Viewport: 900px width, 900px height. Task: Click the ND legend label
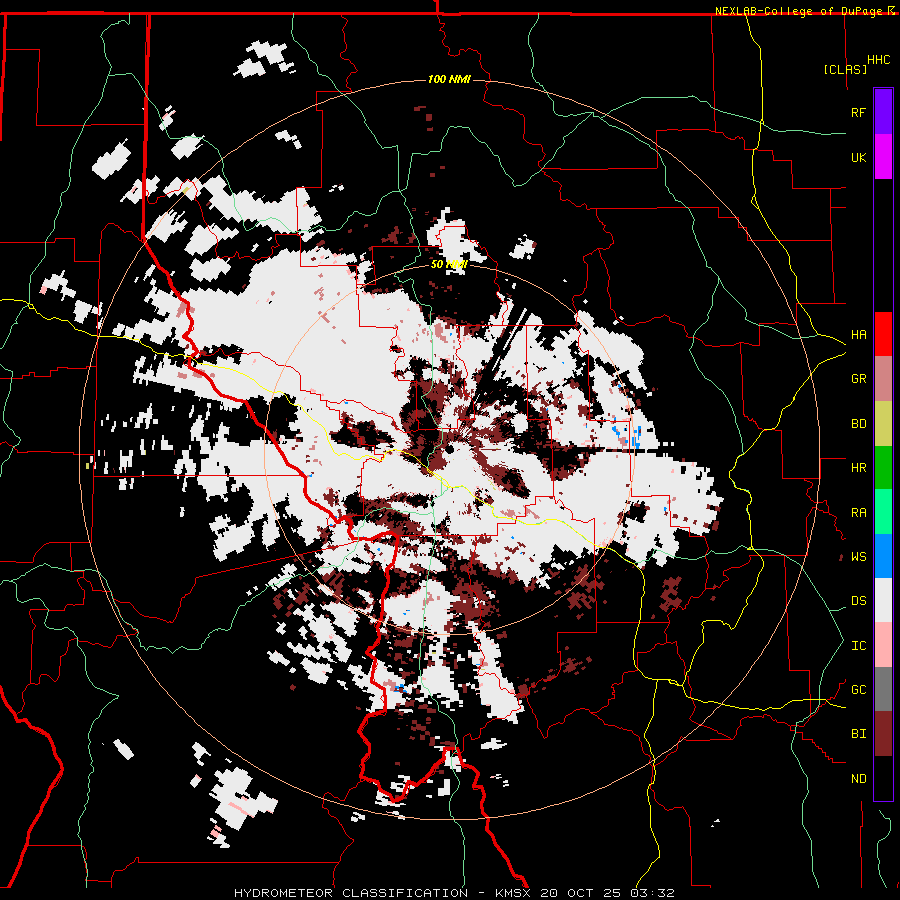coord(858,779)
